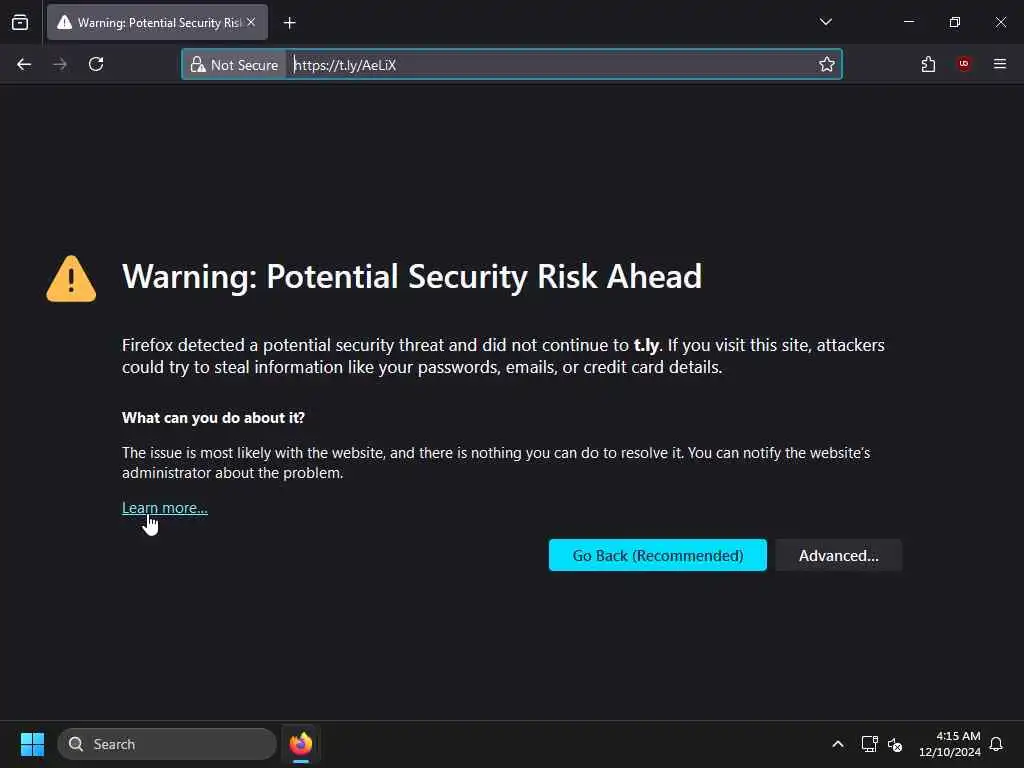Open the Windows Start menu
The width and height of the screenshot is (1024, 768).
click(x=32, y=744)
